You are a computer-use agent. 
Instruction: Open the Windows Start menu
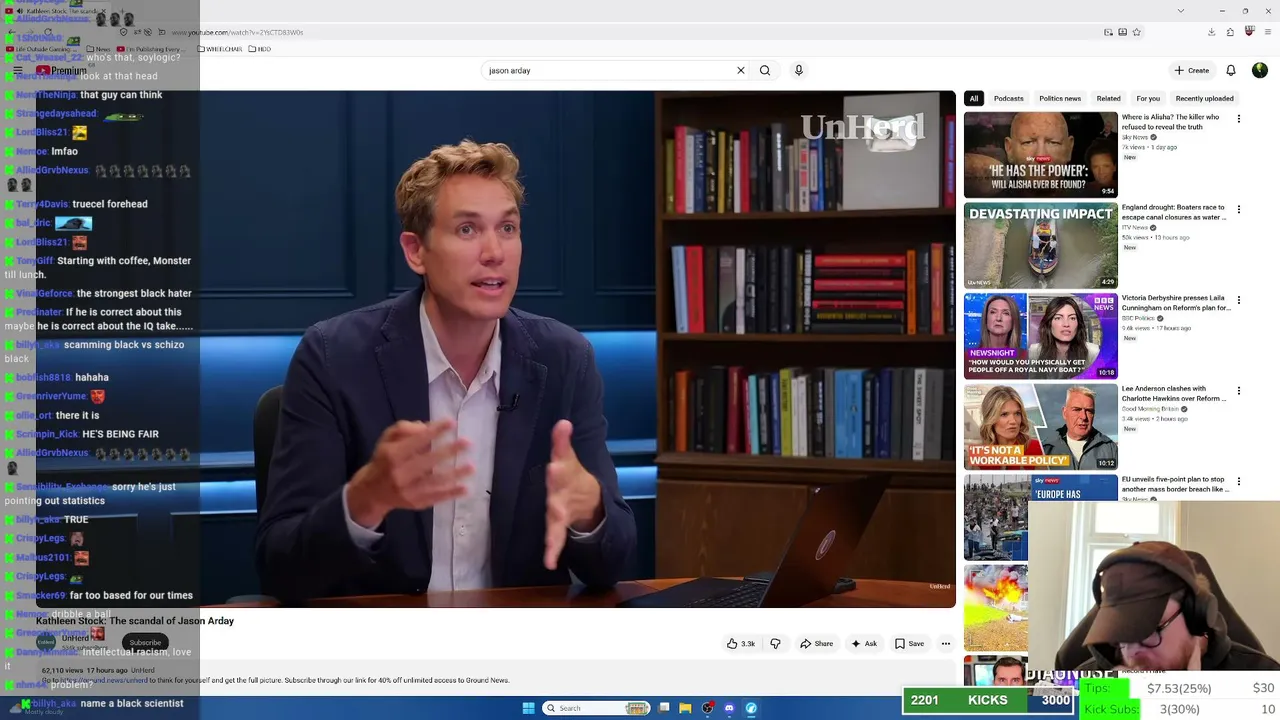[528, 708]
